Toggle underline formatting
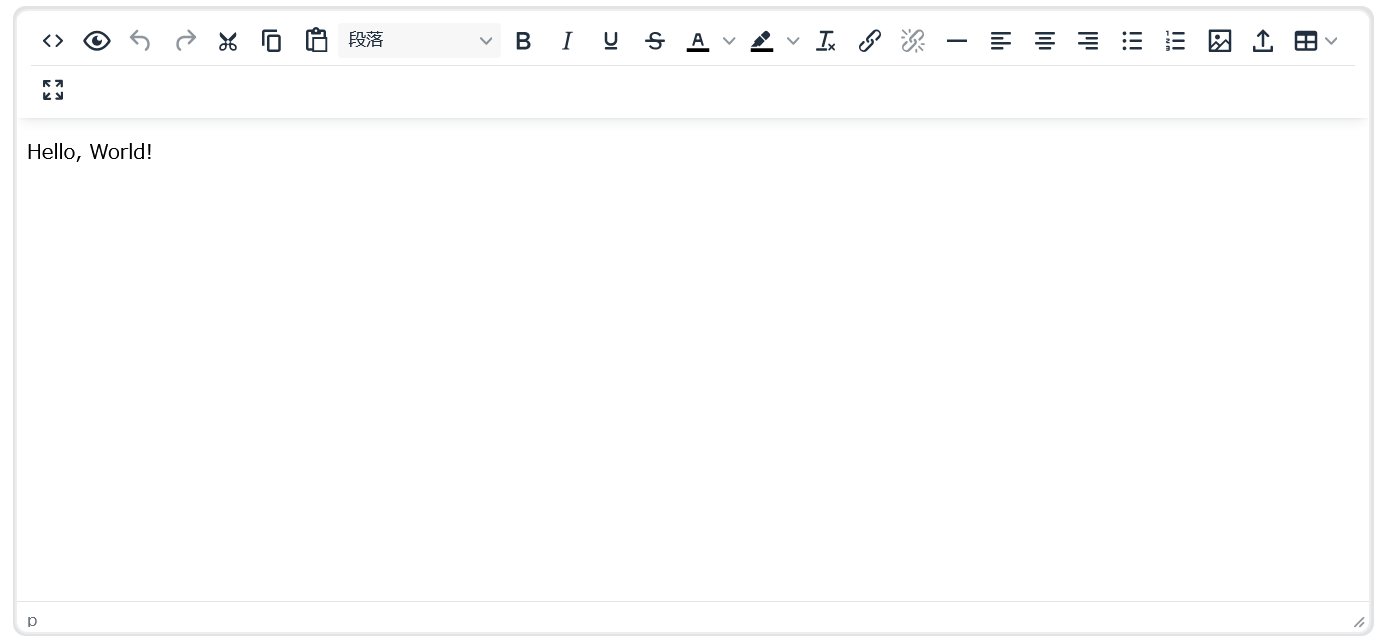1385x641 pixels. pos(611,41)
